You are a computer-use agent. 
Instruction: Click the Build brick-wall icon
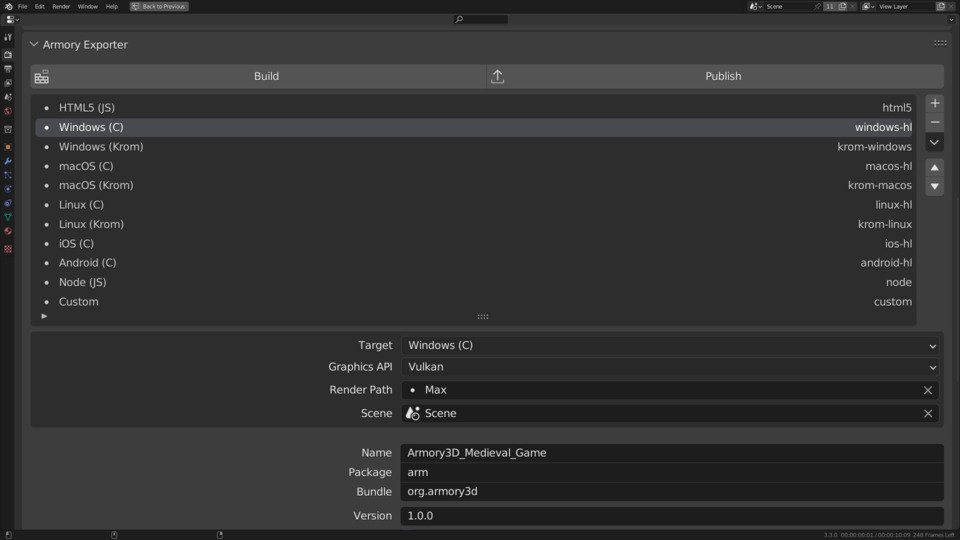pos(42,77)
